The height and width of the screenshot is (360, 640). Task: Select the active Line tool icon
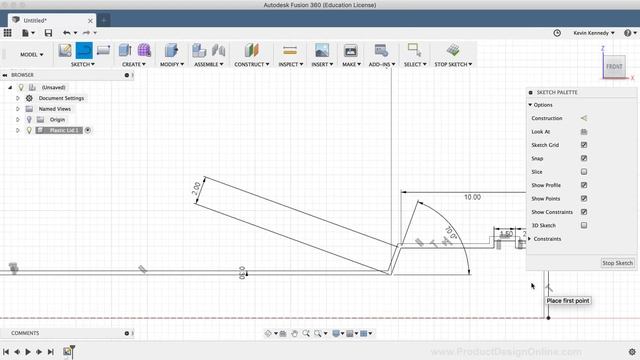click(x=84, y=50)
